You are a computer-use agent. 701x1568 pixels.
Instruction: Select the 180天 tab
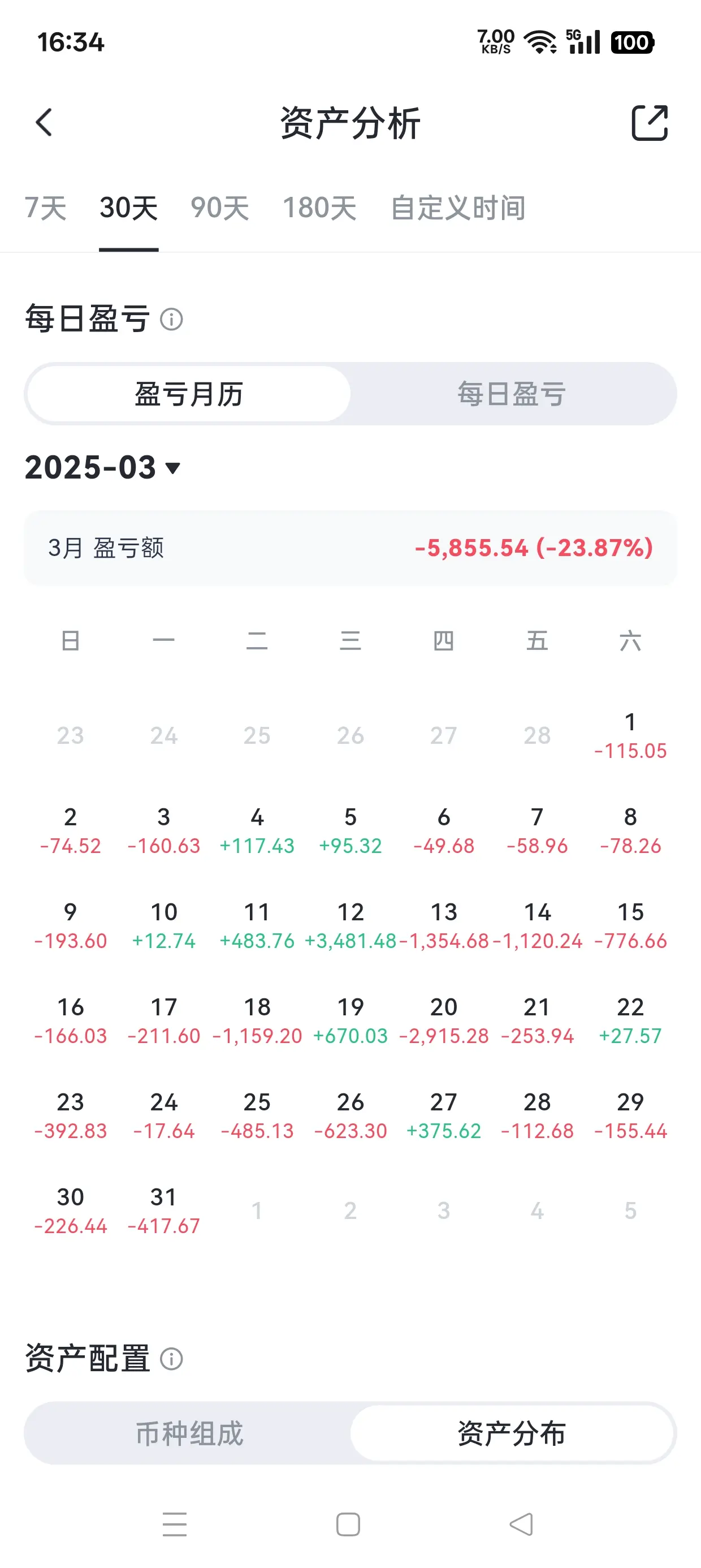click(319, 208)
